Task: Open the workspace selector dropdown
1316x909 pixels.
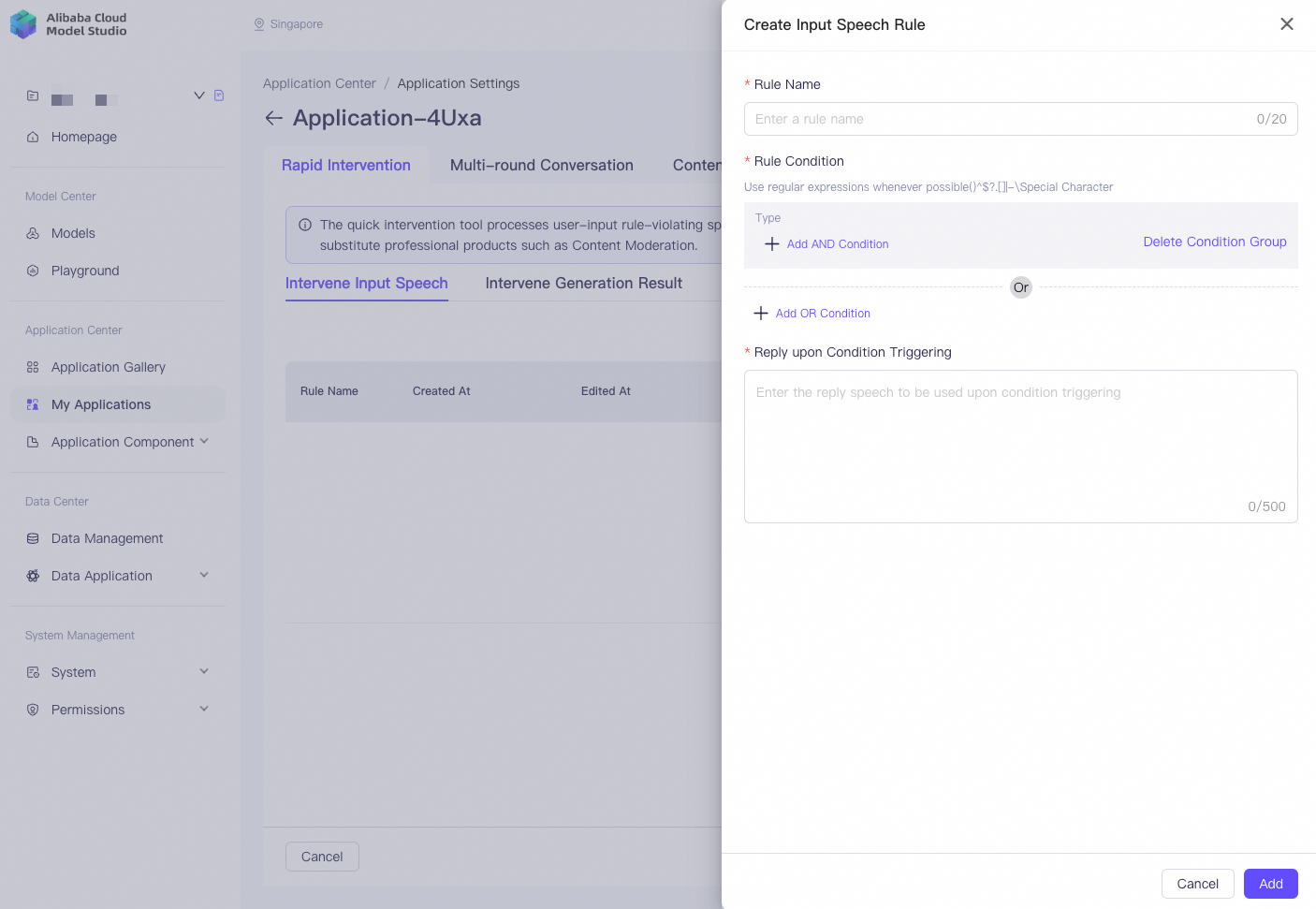Action: 198,95
